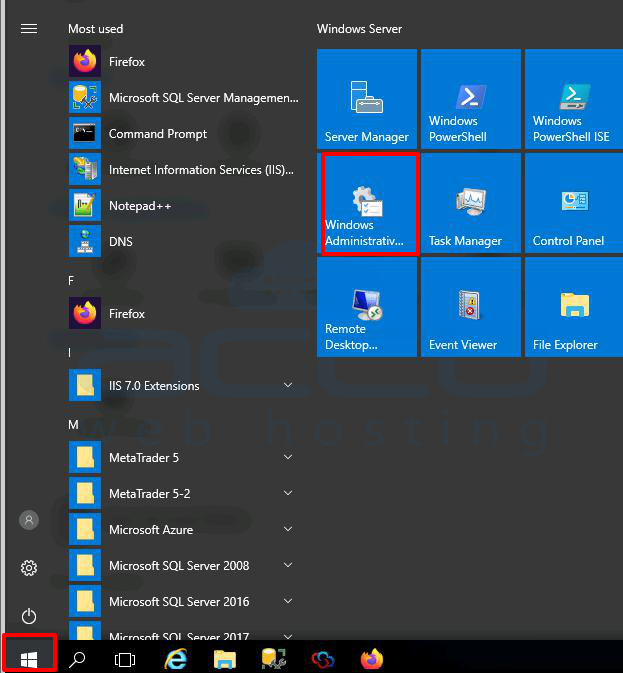Click the 'F' alphabet section header
623x673 pixels.
(71, 281)
